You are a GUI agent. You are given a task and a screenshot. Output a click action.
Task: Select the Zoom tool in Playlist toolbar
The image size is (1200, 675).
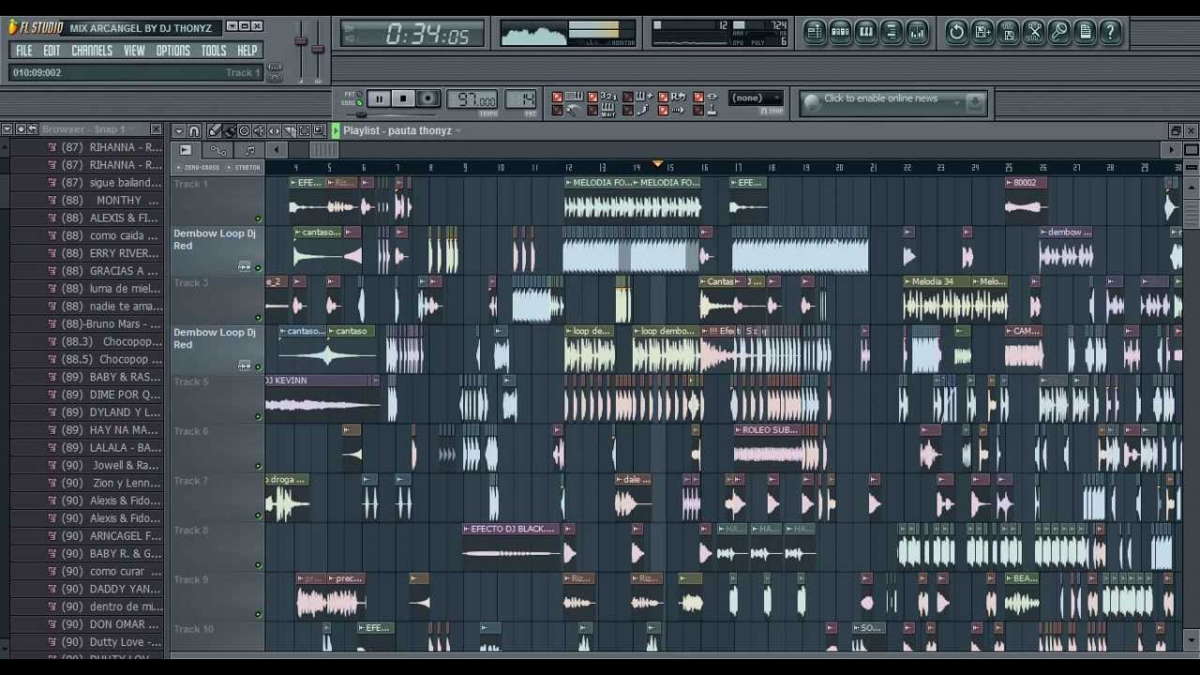(x=319, y=131)
